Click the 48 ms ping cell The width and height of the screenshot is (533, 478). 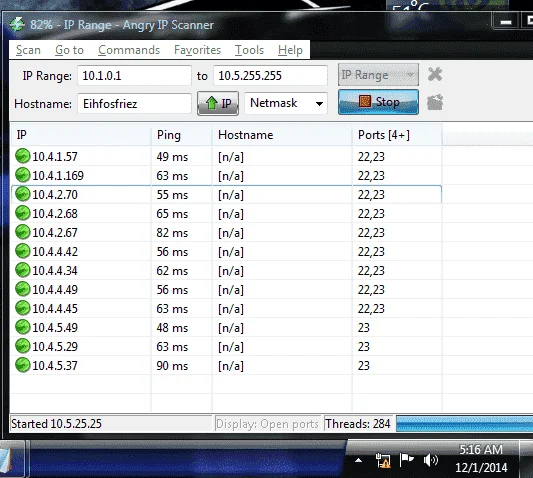(x=172, y=328)
